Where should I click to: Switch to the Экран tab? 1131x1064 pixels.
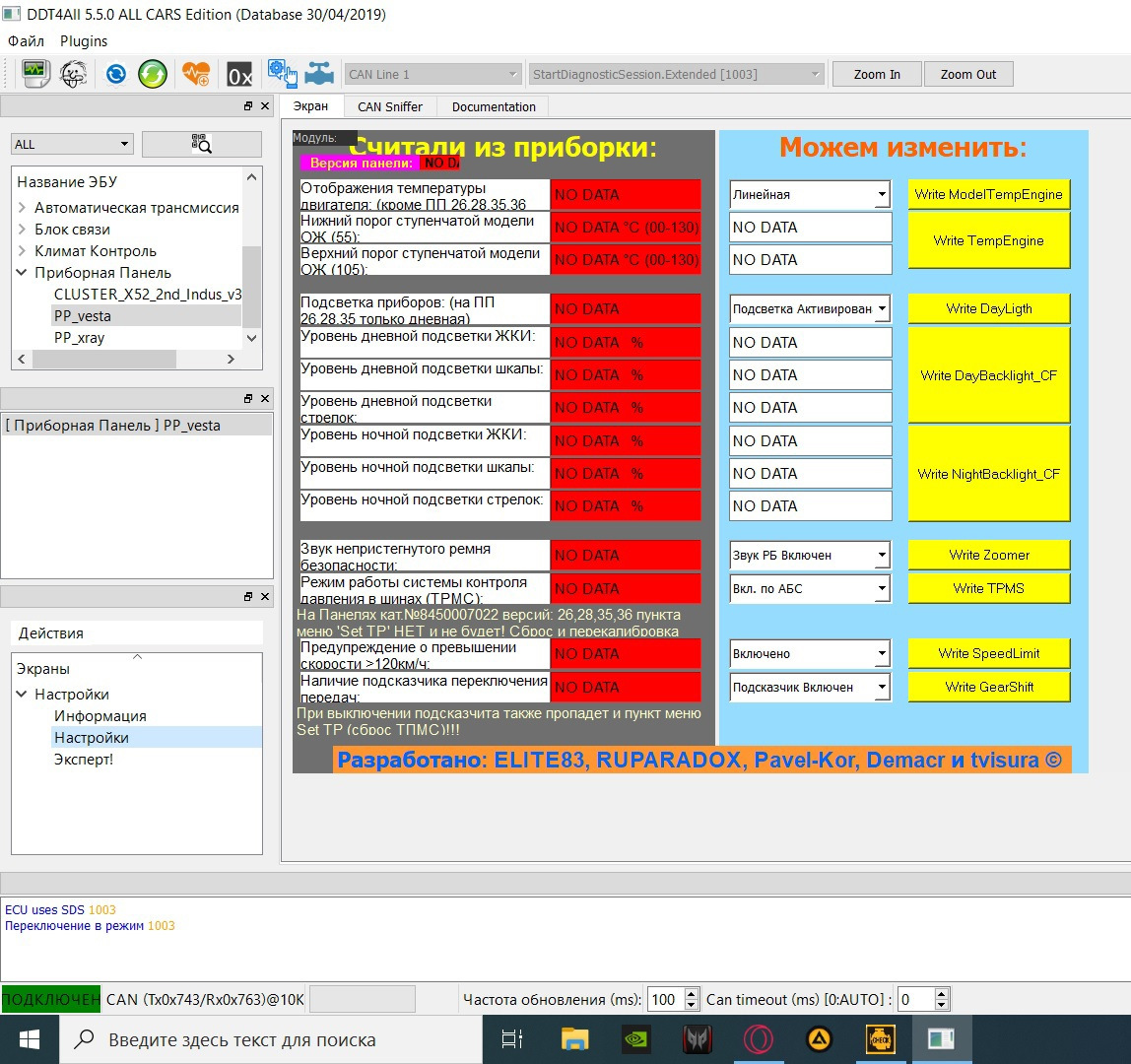click(x=311, y=106)
